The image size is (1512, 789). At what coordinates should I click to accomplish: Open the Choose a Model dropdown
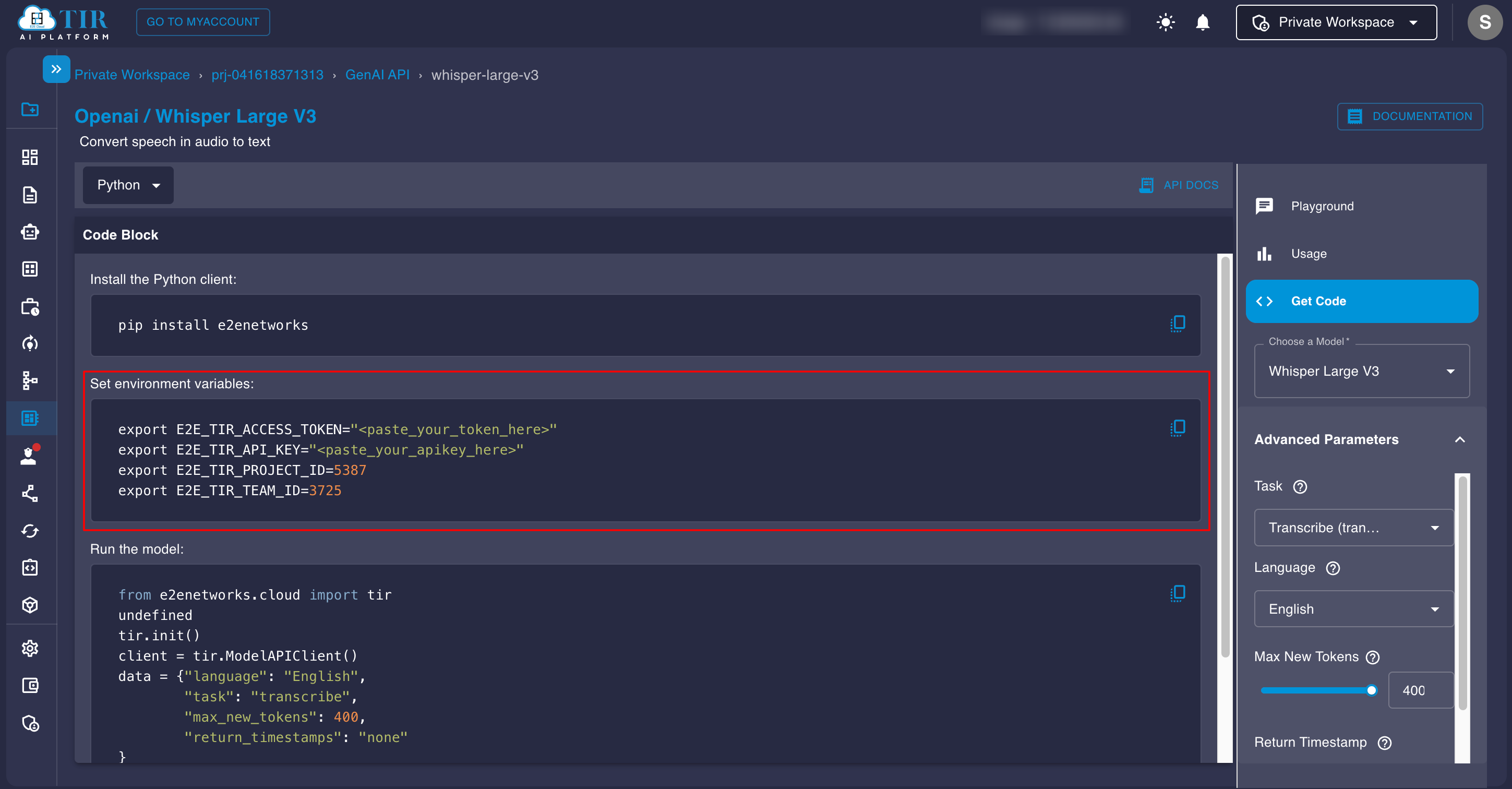tap(1362, 371)
